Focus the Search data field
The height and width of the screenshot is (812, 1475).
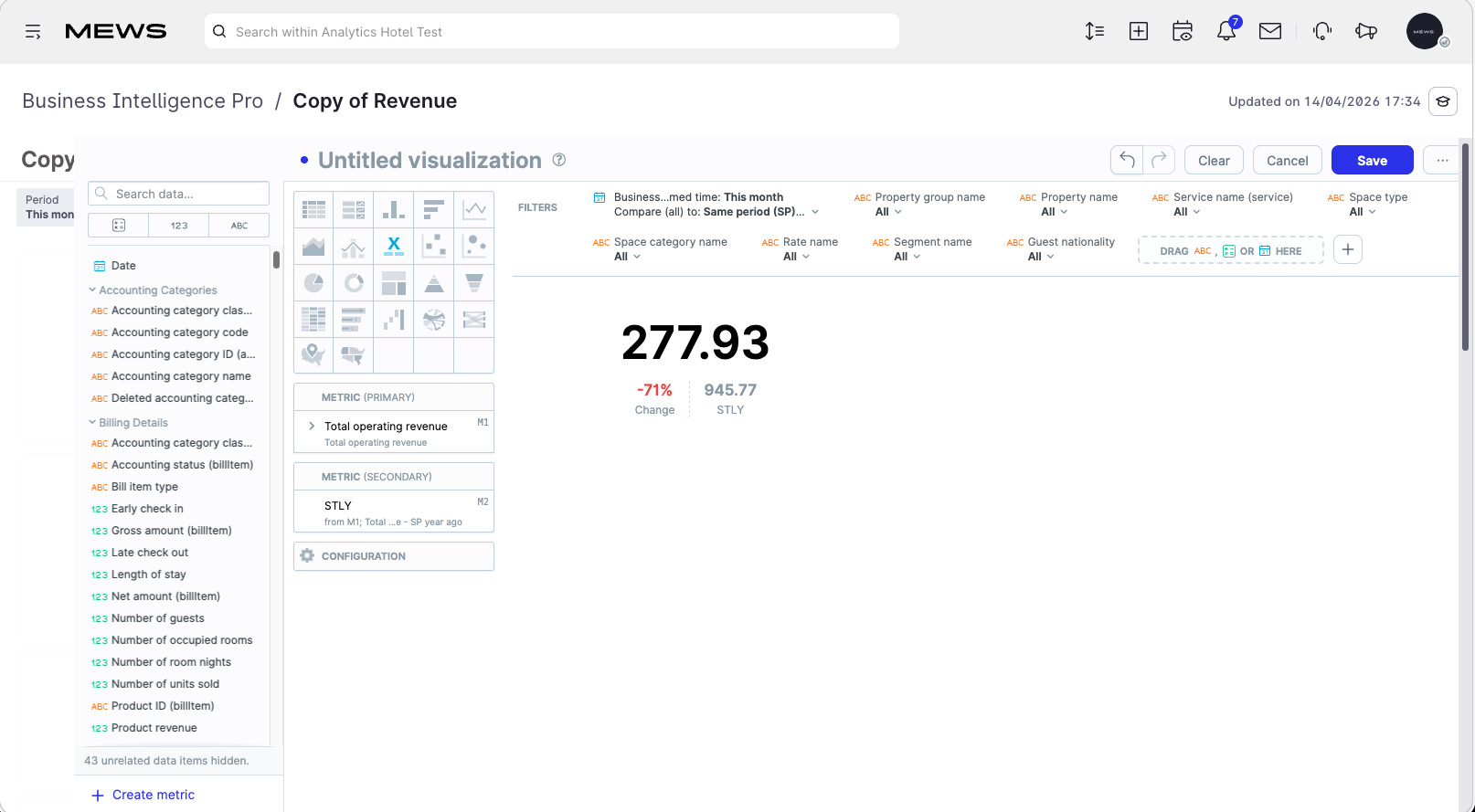pos(179,194)
